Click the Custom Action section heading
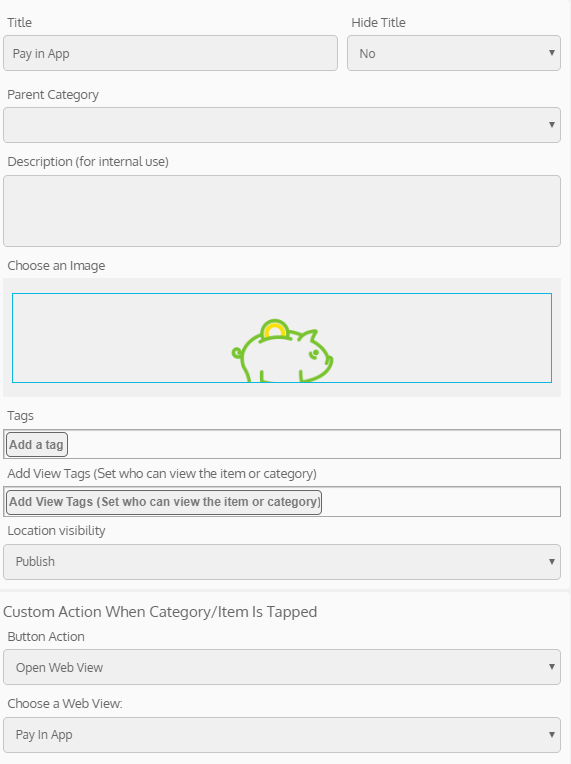This screenshot has height=764, width=571. point(160,611)
